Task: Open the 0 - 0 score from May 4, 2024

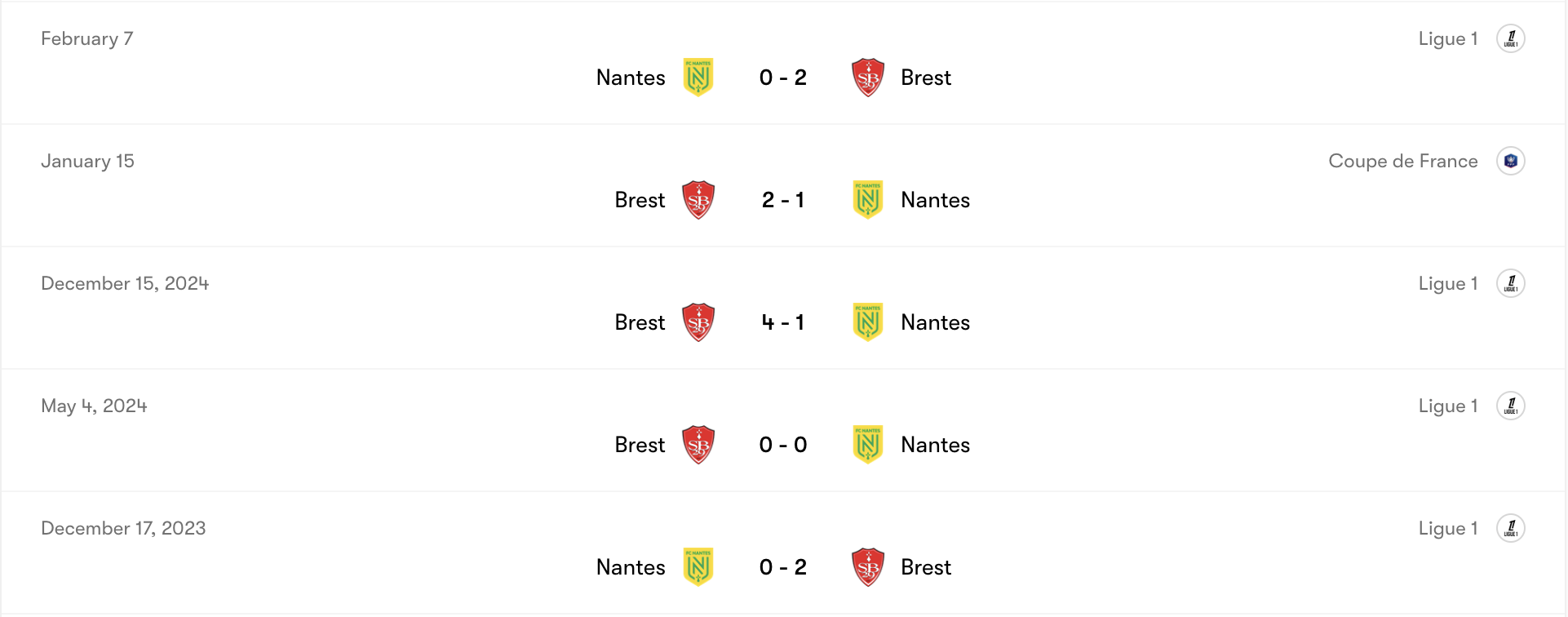Action: (783, 445)
